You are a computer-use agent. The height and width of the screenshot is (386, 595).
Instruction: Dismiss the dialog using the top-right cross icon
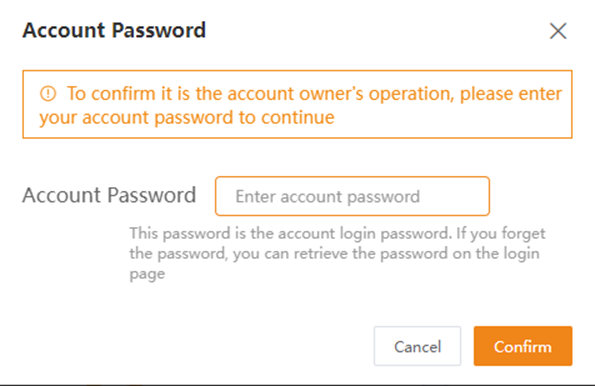pos(558,31)
